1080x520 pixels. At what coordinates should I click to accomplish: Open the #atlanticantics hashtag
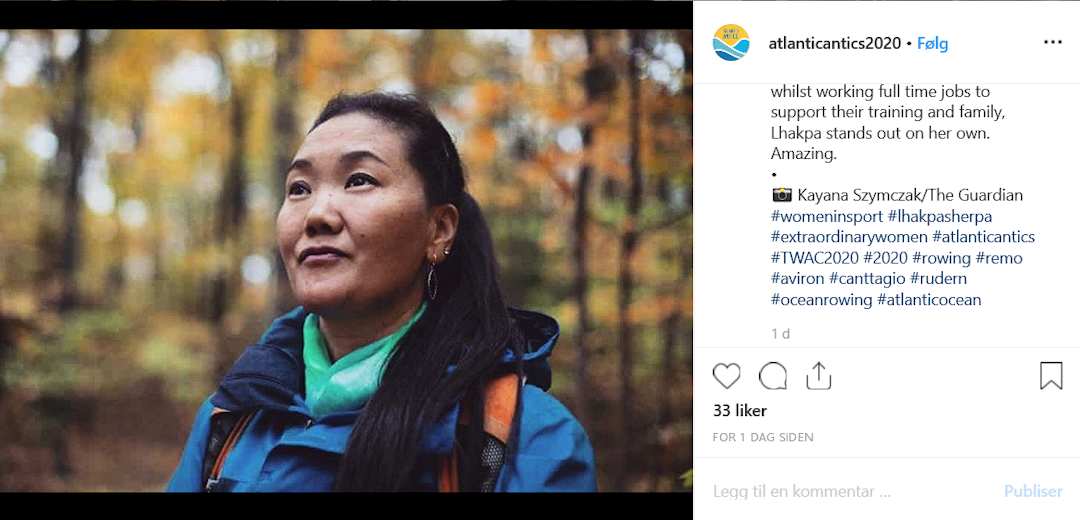pos(983,237)
